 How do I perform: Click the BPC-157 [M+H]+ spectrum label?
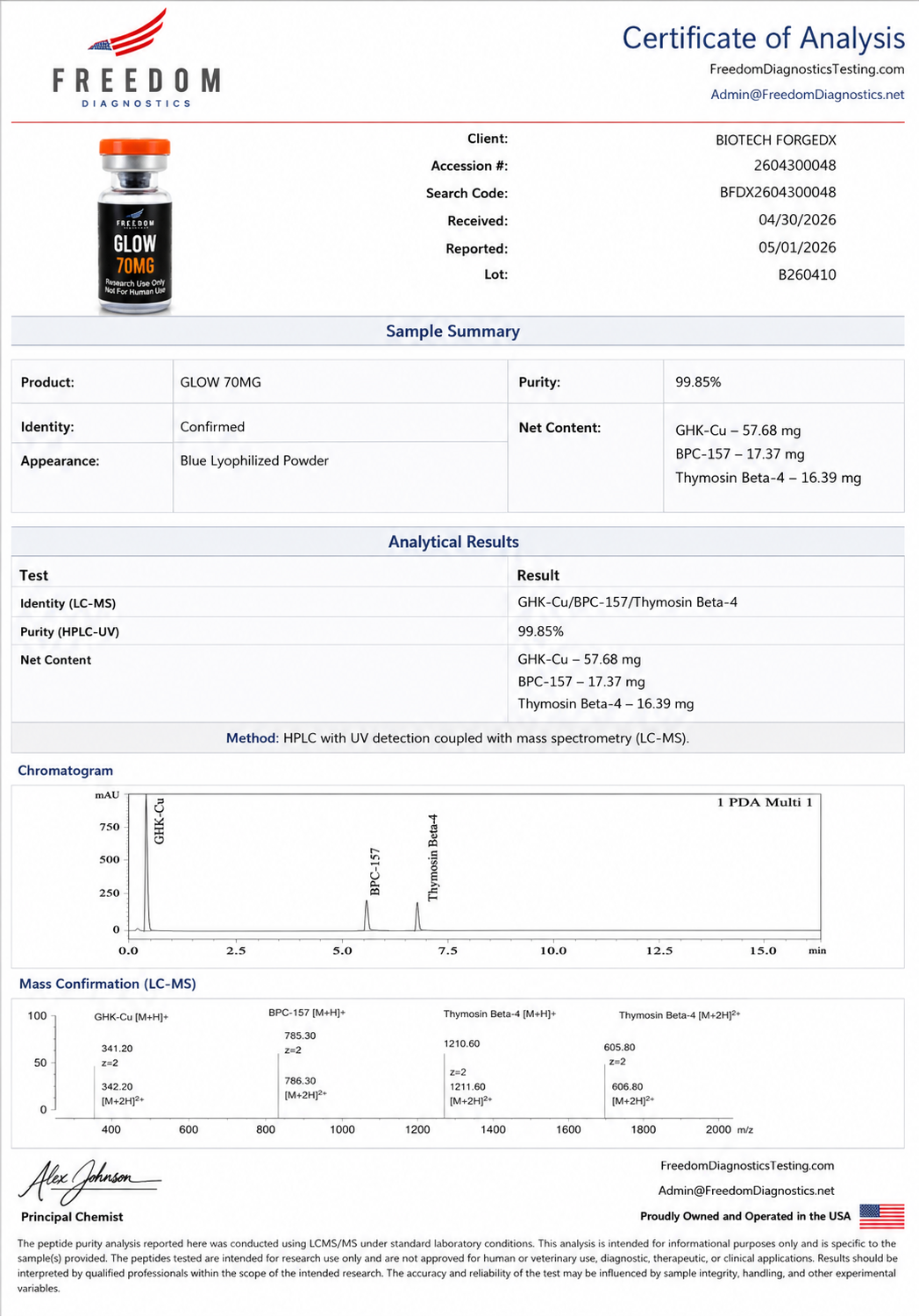click(307, 1013)
